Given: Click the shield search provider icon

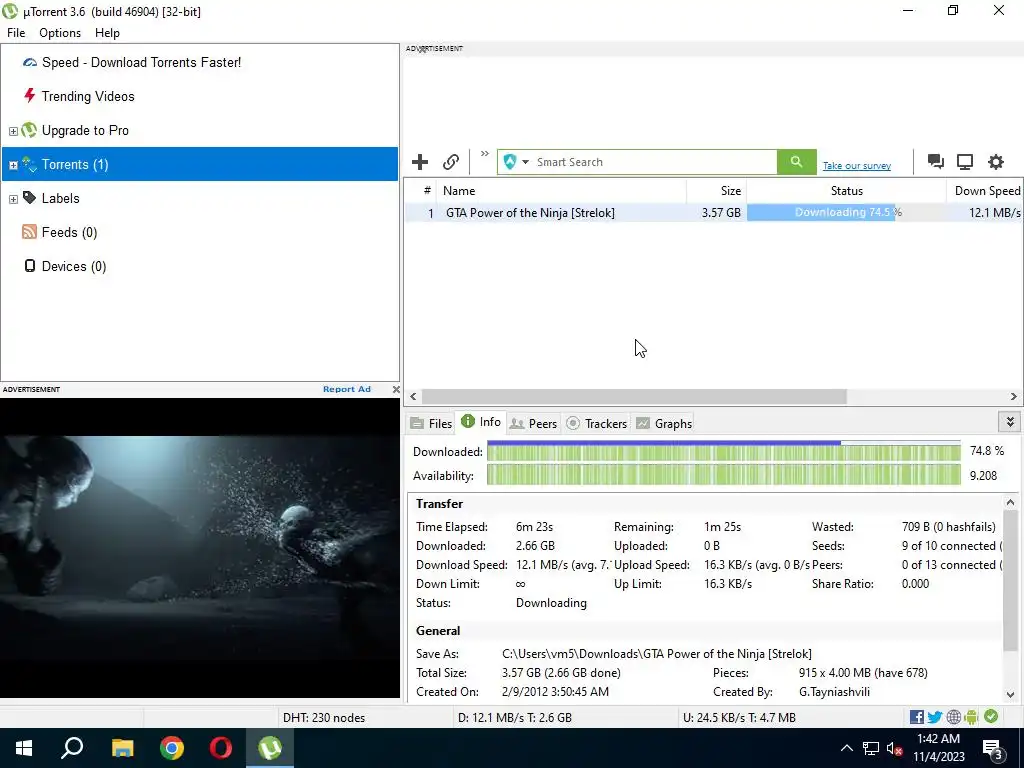Looking at the screenshot, I should click(x=509, y=161).
